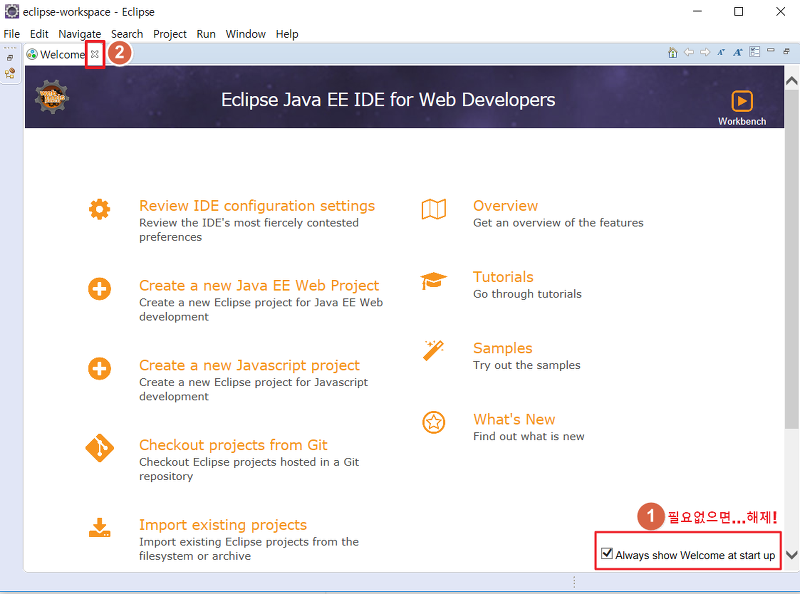Open Checkout projects from Git link
This screenshot has height=594, width=800.
click(233, 445)
